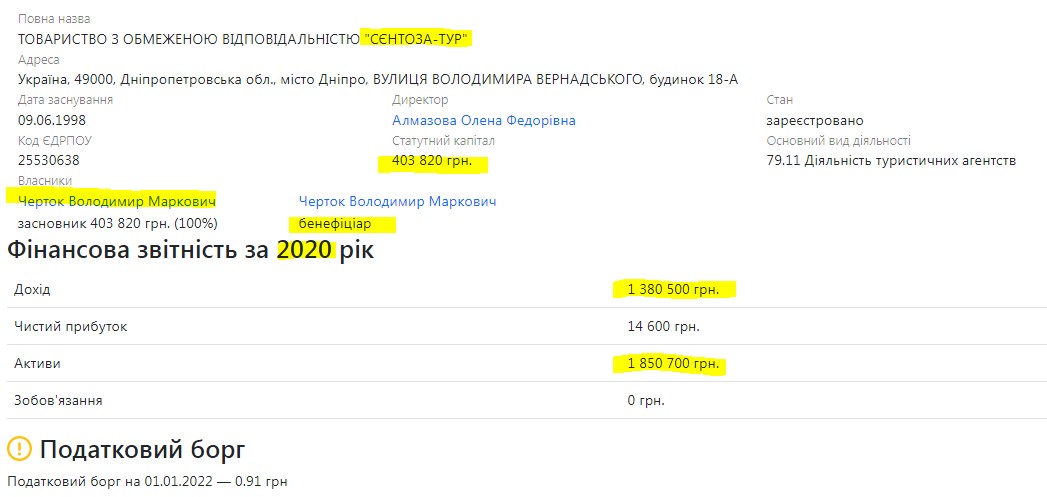
Task: Select the founding date 09.06.1998
Action: [x=51, y=120]
